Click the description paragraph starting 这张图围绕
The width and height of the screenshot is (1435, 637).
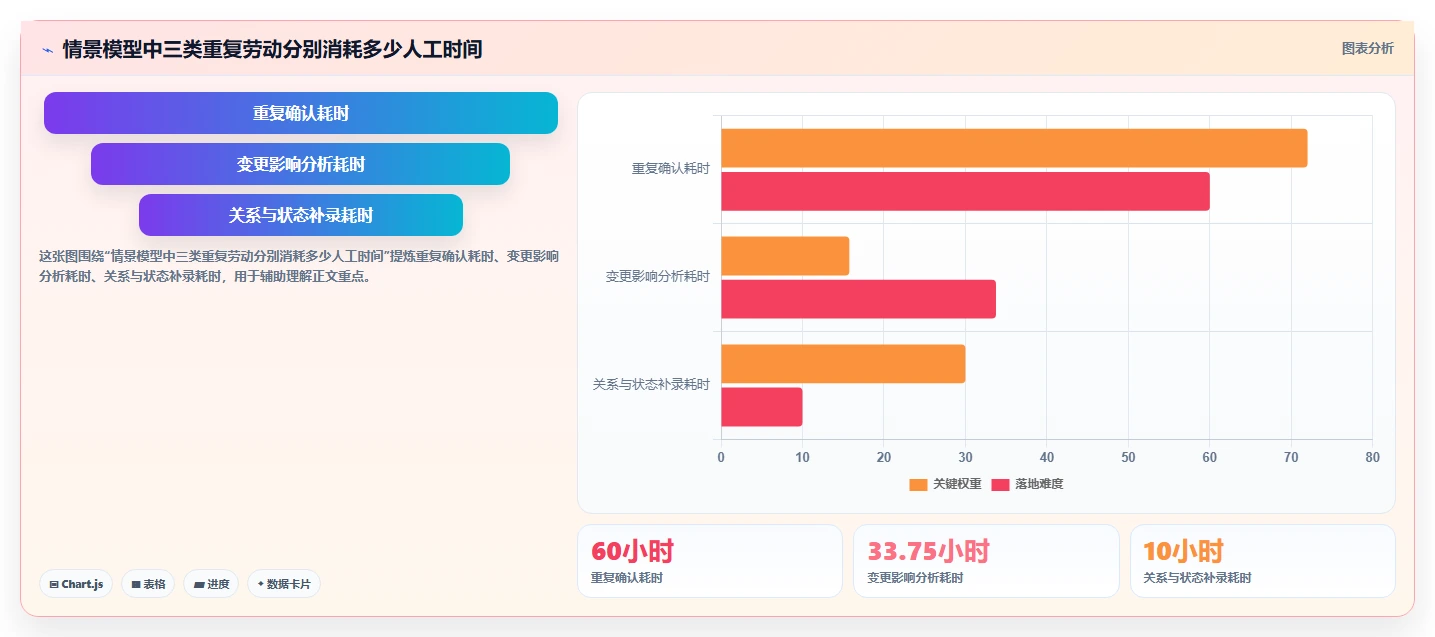click(x=298, y=267)
